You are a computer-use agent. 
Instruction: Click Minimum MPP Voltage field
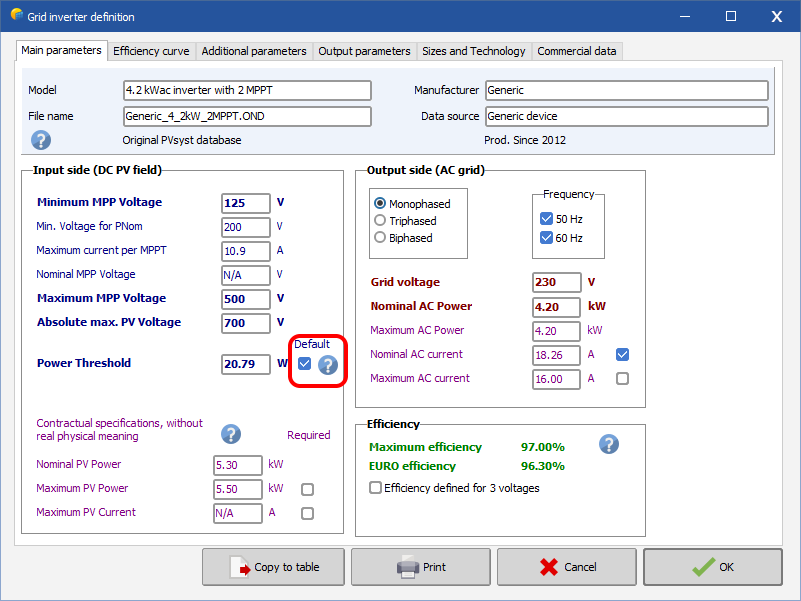(246, 203)
